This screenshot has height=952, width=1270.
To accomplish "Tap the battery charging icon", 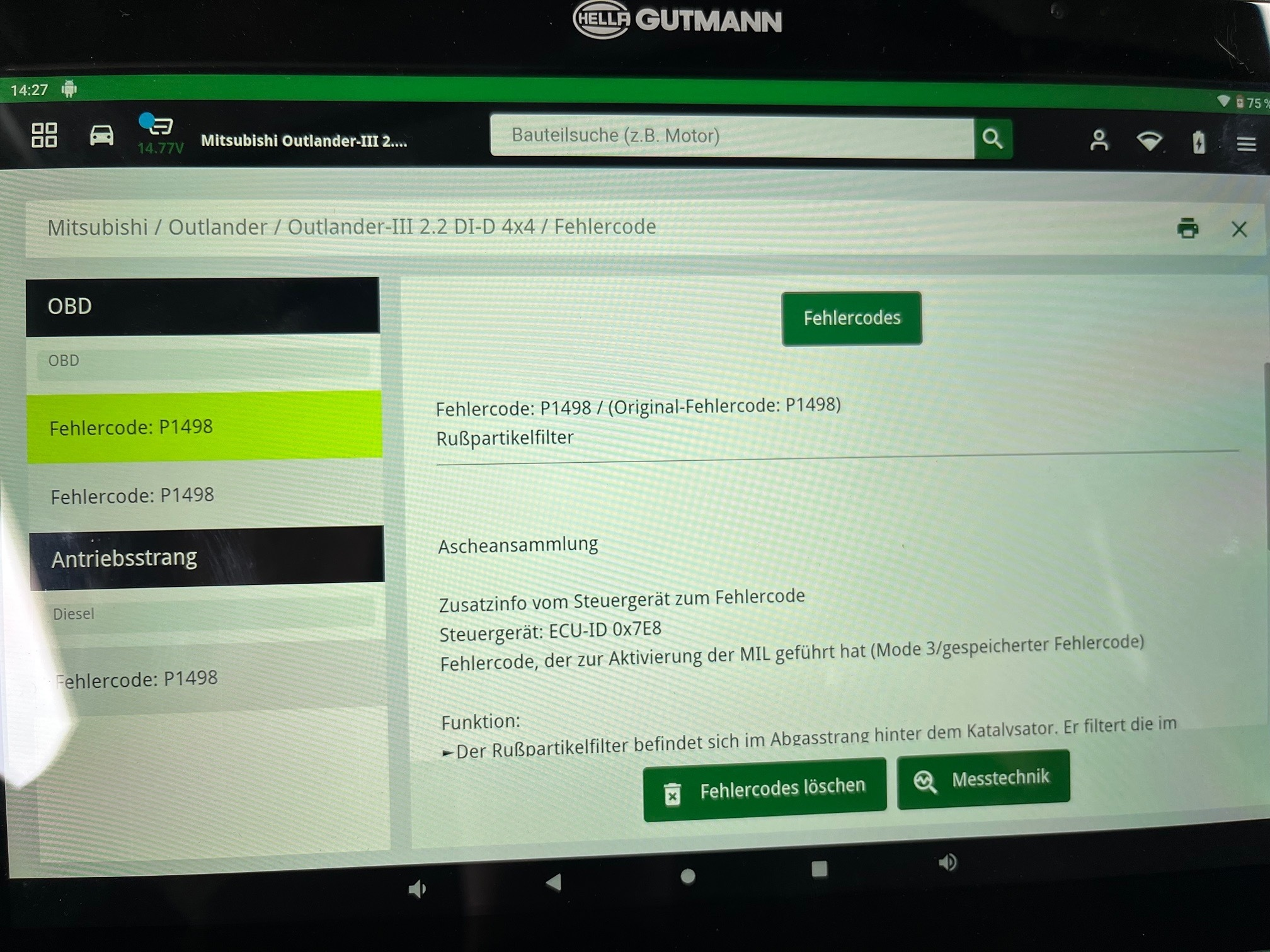I will [1199, 142].
